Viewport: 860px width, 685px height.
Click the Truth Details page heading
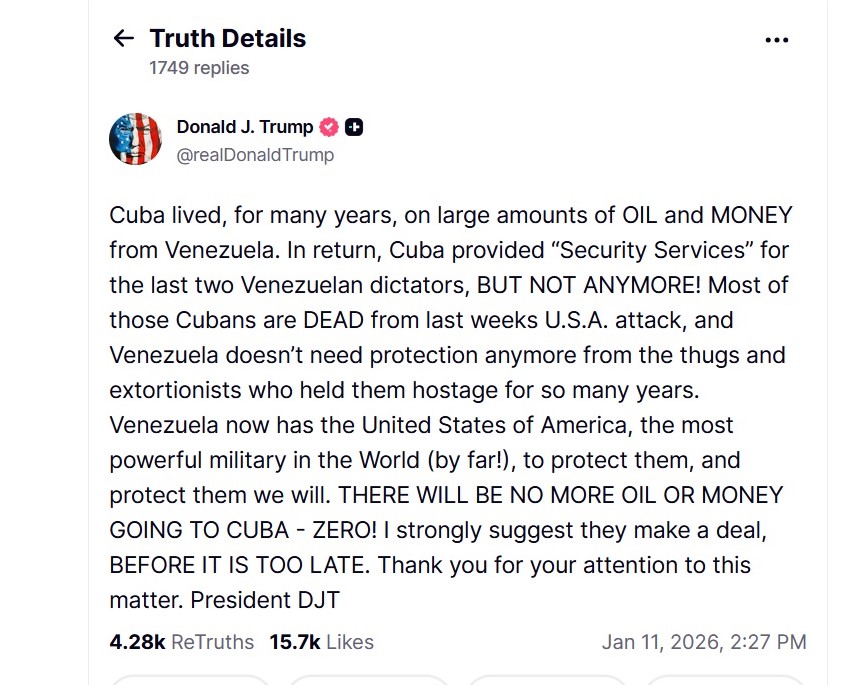(x=228, y=39)
